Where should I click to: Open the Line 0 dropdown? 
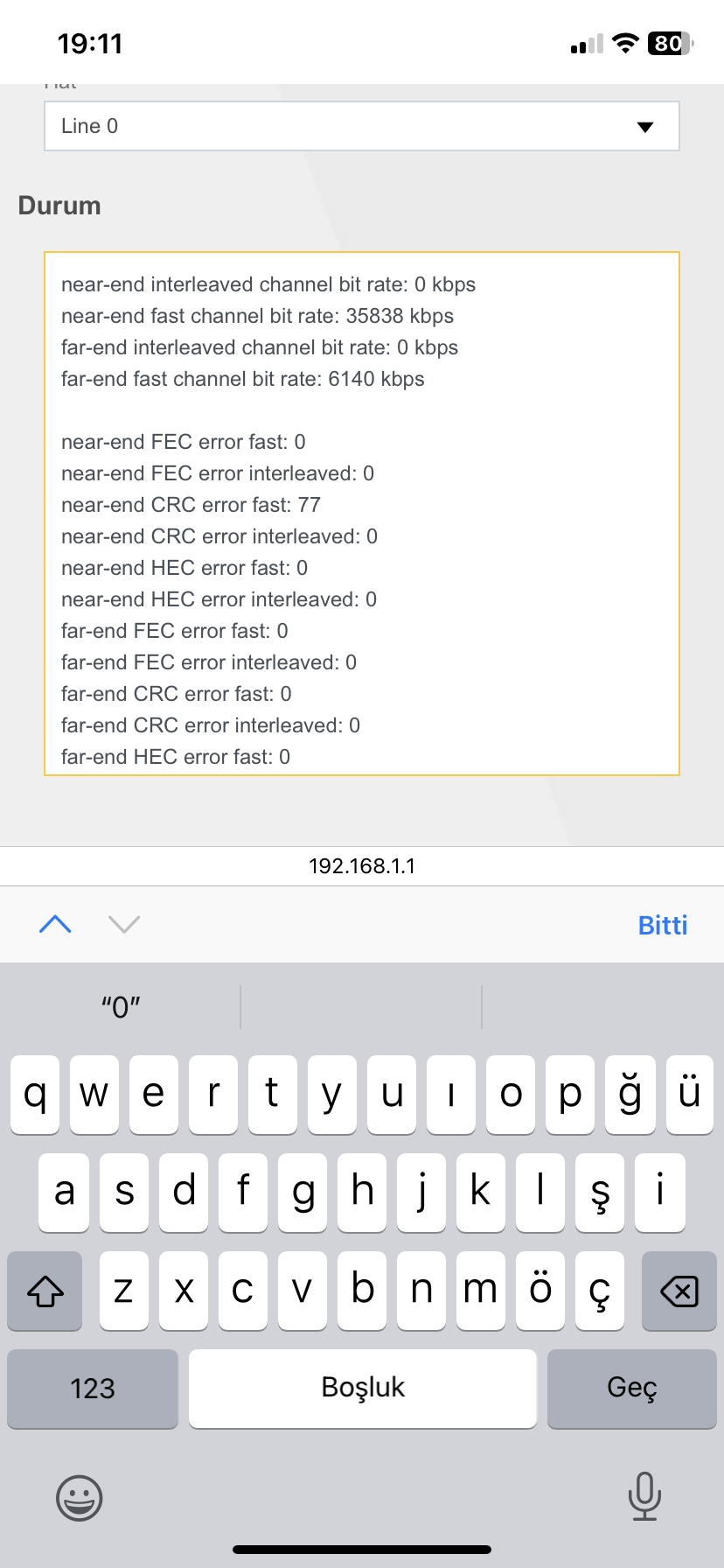350,126
